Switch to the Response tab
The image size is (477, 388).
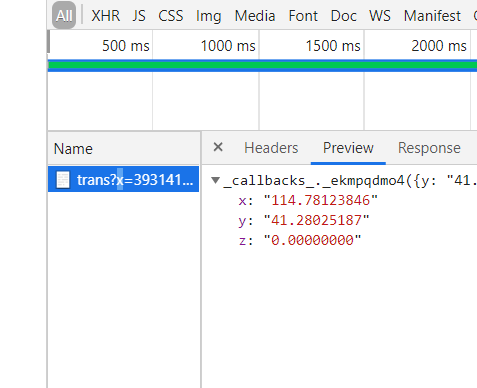pyautogui.click(x=429, y=148)
